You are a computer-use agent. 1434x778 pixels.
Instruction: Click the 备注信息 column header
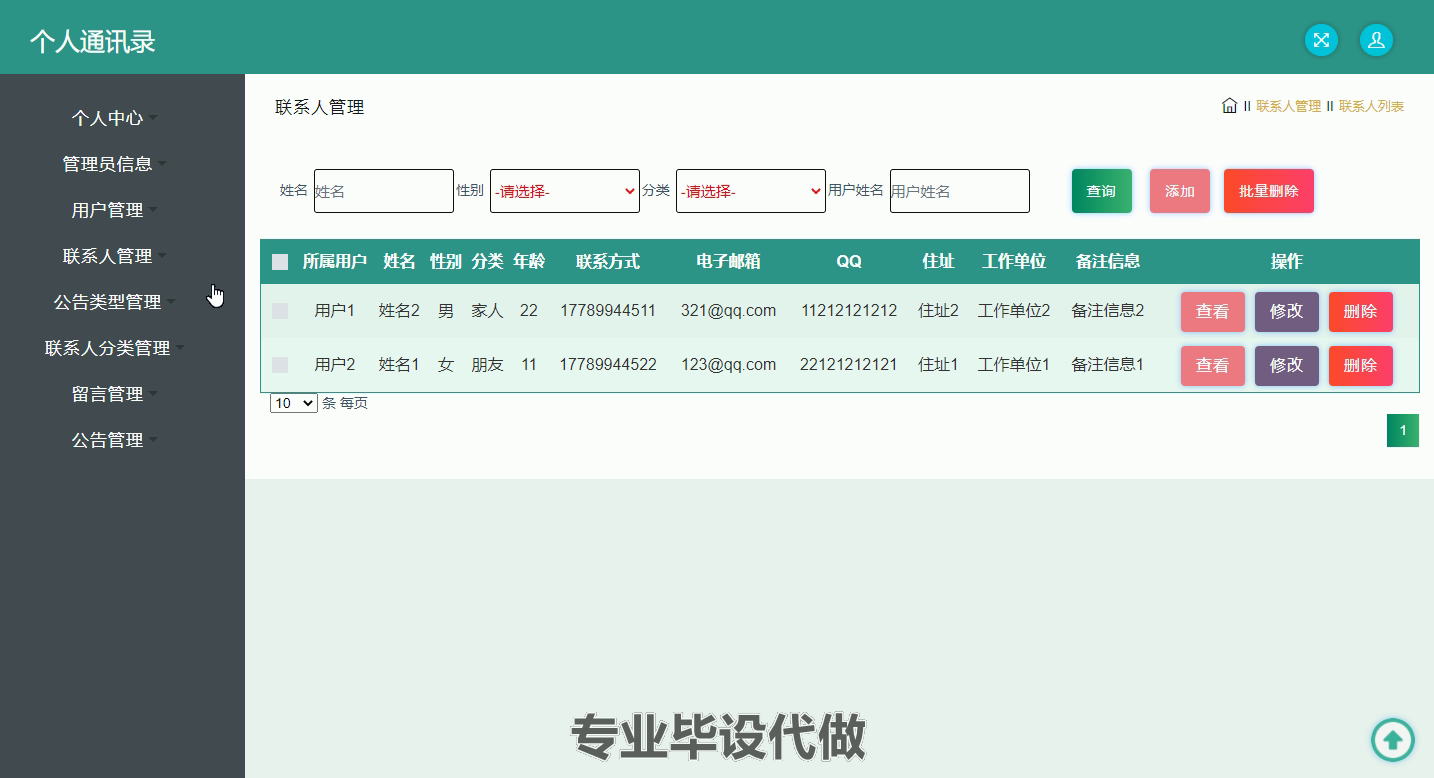pos(1108,261)
